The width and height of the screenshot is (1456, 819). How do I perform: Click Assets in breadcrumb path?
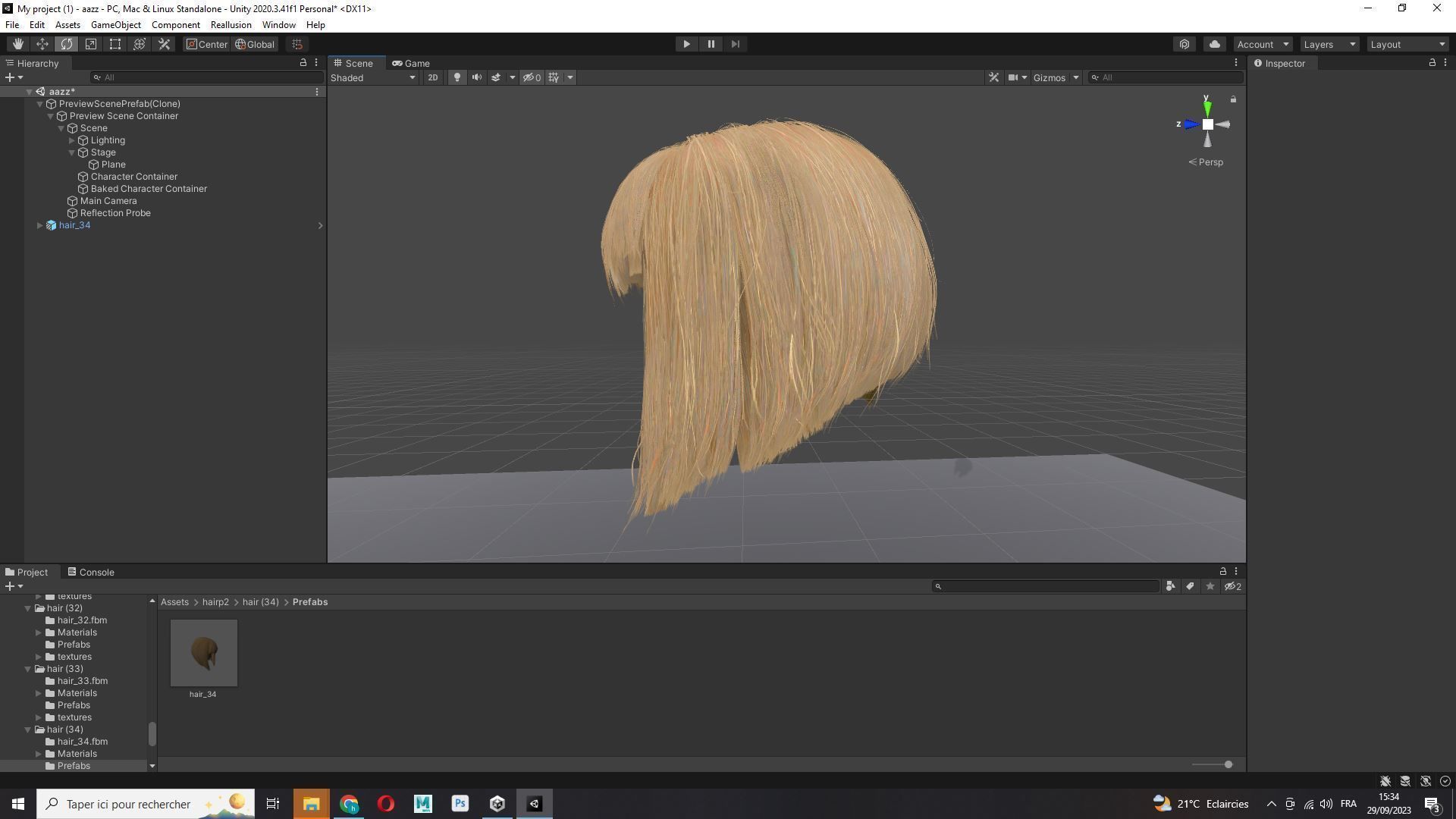pyautogui.click(x=174, y=602)
